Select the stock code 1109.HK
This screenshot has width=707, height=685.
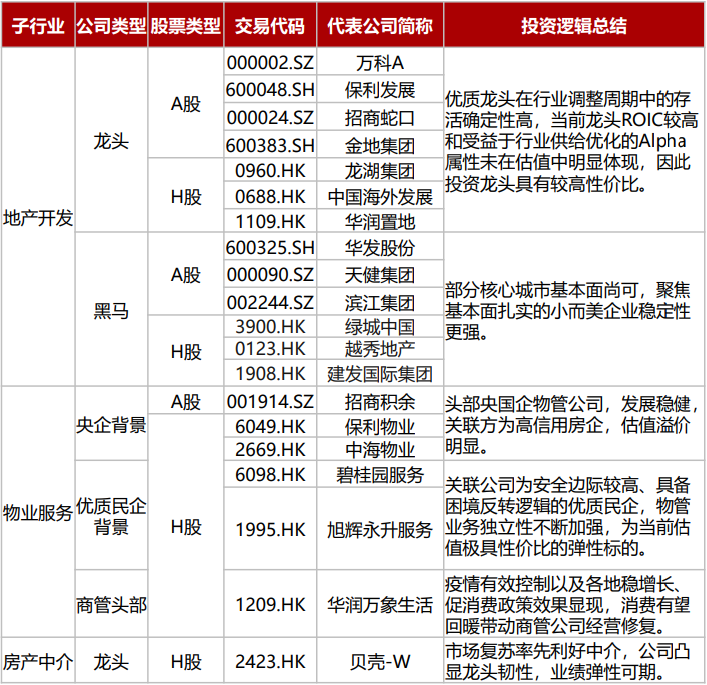(x=270, y=221)
